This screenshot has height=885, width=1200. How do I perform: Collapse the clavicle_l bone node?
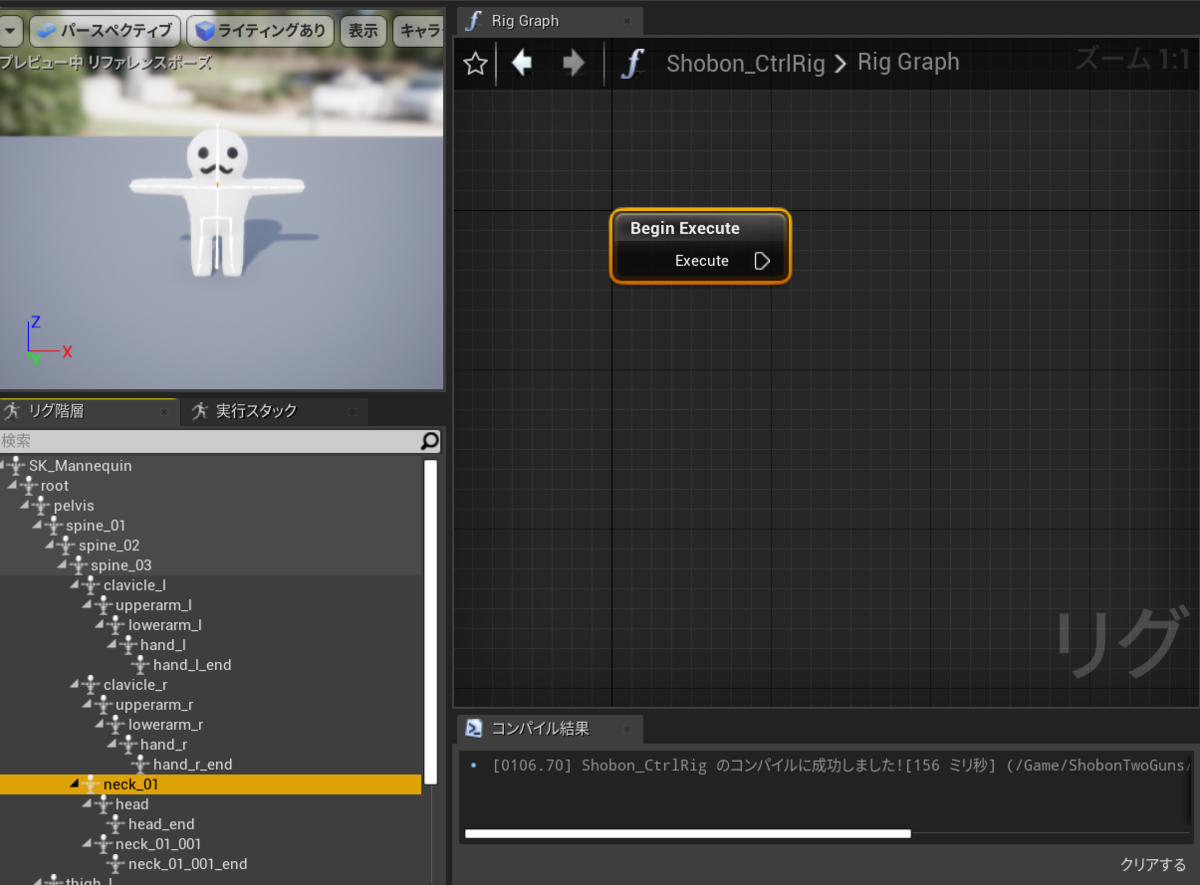(75, 585)
